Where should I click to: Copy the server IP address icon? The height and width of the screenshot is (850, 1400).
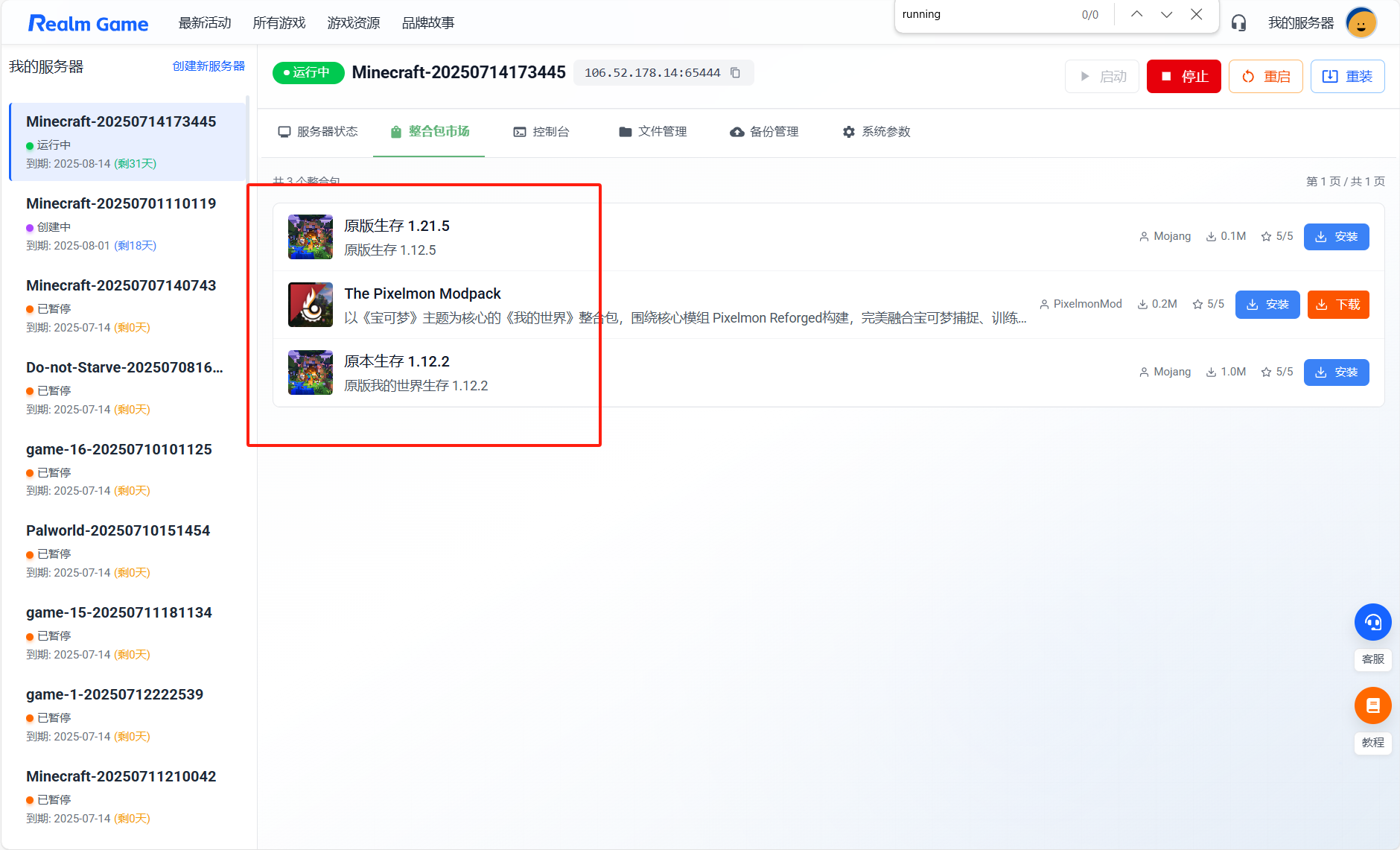[736, 72]
